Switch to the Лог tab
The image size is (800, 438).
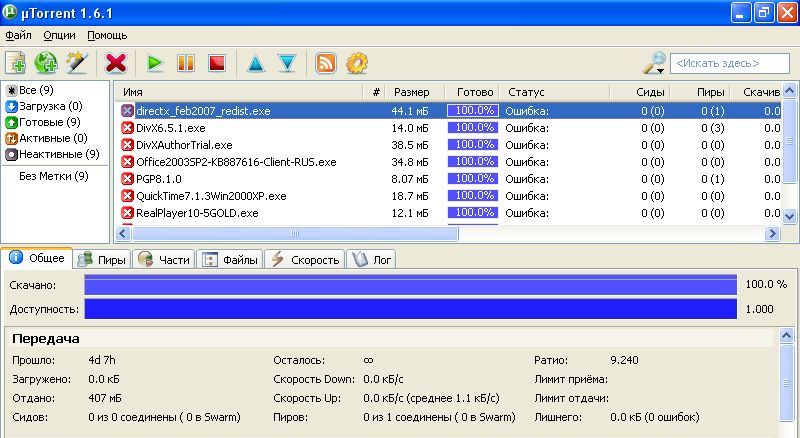[371, 259]
